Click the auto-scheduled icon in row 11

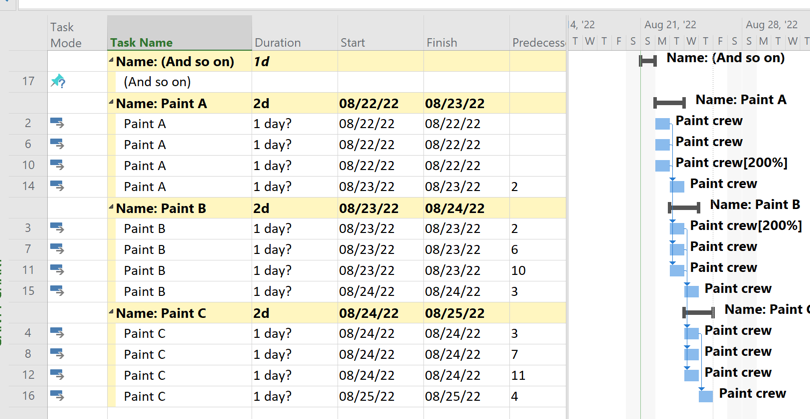(x=57, y=270)
